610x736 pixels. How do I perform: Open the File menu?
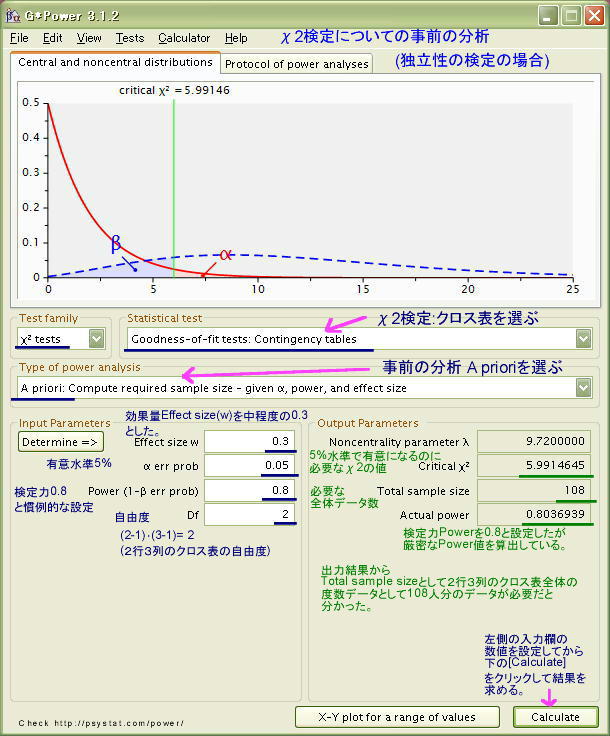19,38
